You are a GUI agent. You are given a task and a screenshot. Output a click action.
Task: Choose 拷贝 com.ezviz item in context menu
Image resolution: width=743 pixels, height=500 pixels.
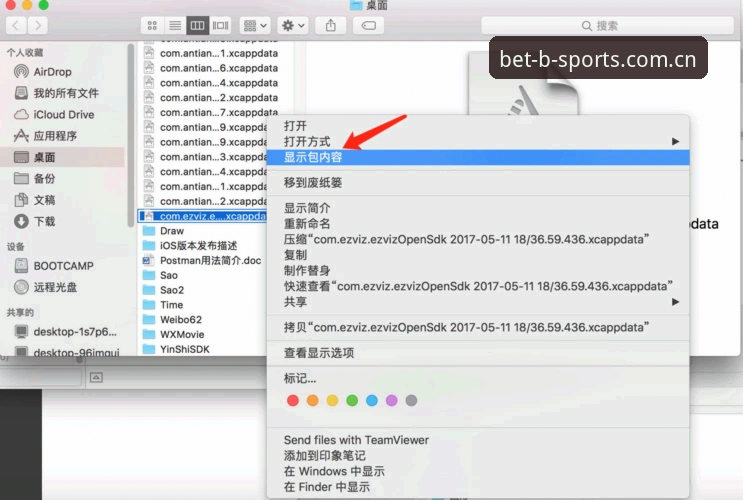tap(478, 327)
